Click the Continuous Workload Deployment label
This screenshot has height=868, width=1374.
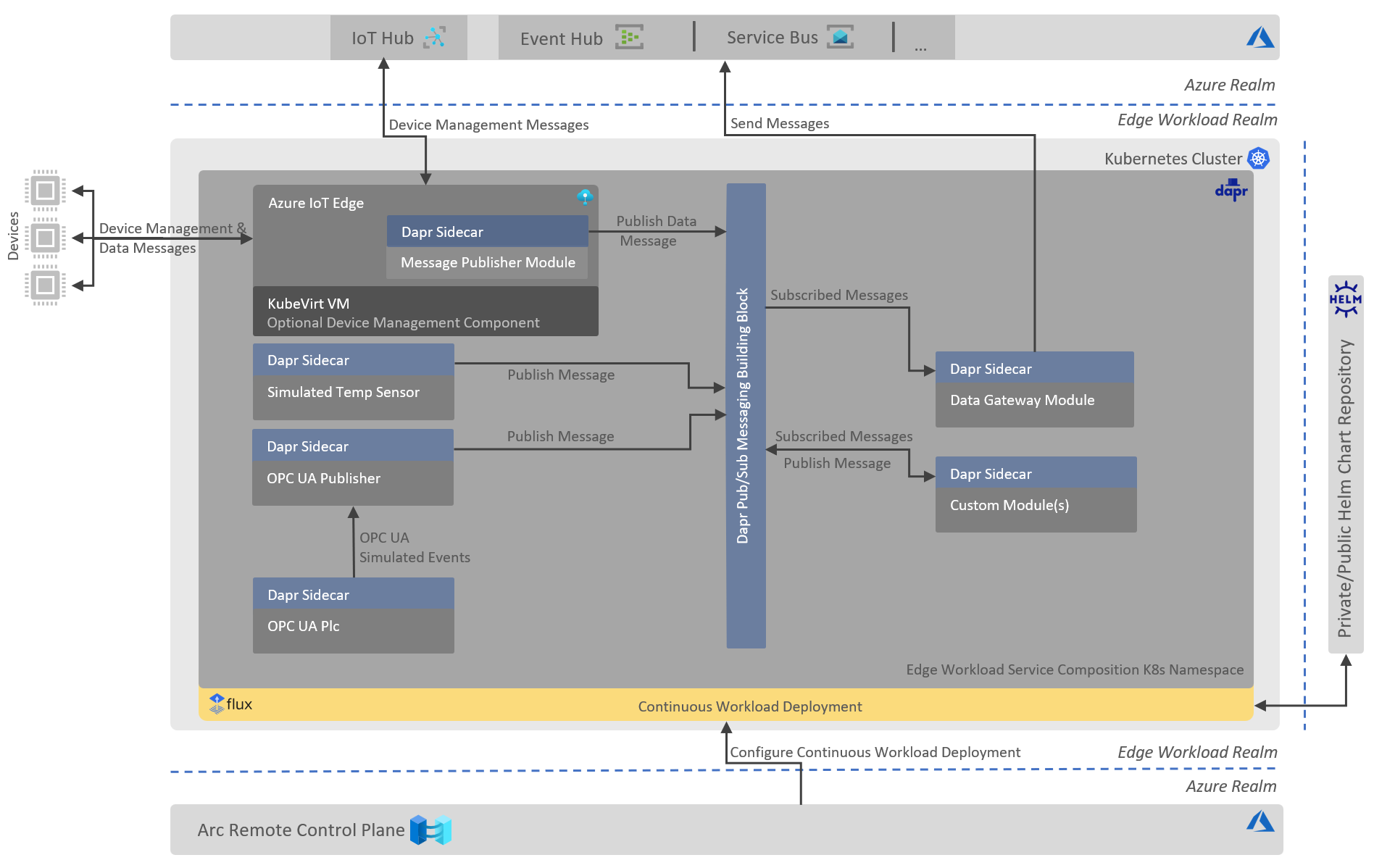pos(750,706)
